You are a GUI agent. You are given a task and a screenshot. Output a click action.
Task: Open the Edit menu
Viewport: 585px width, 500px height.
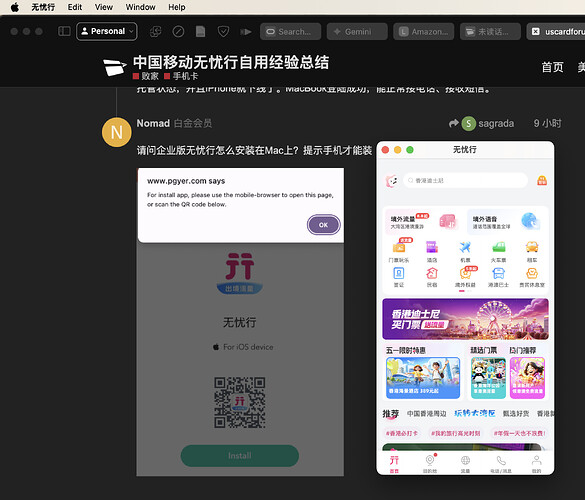point(75,7)
